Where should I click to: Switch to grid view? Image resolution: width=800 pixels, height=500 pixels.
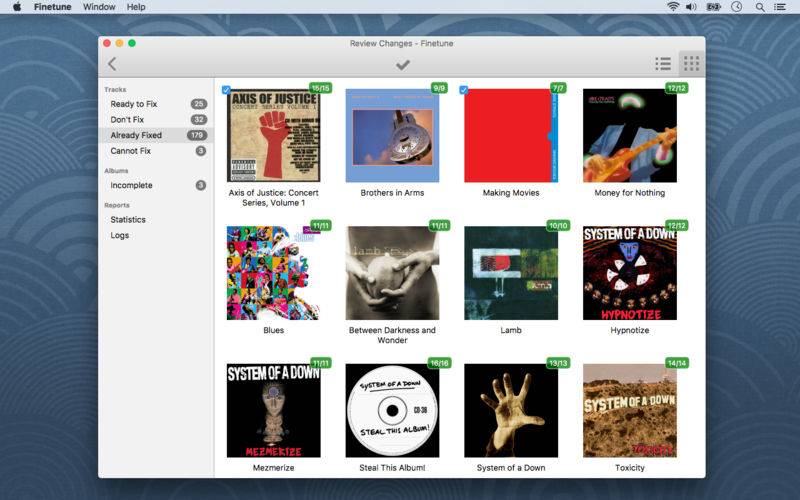(691, 64)
